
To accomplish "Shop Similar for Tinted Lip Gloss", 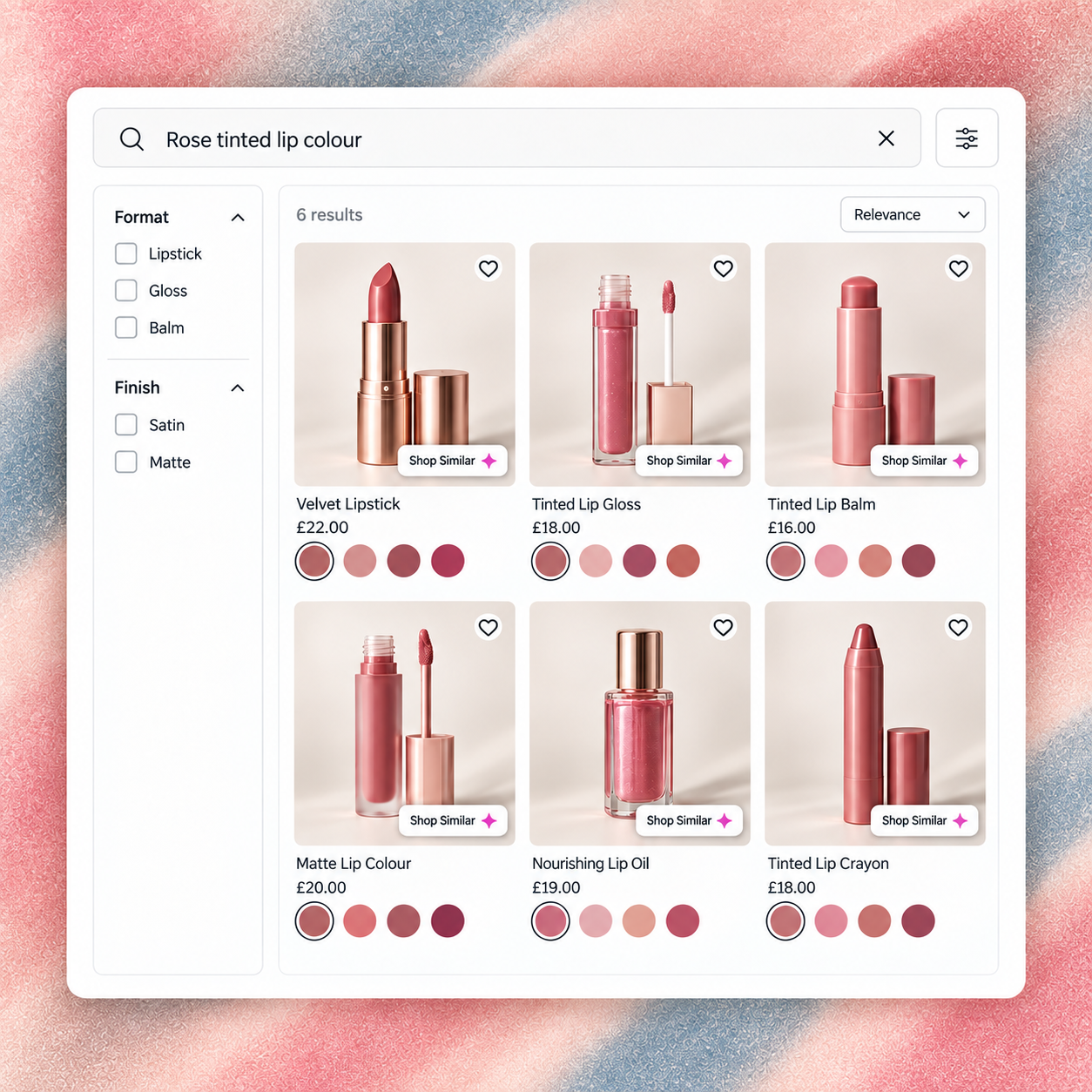I will click(689, 461).
